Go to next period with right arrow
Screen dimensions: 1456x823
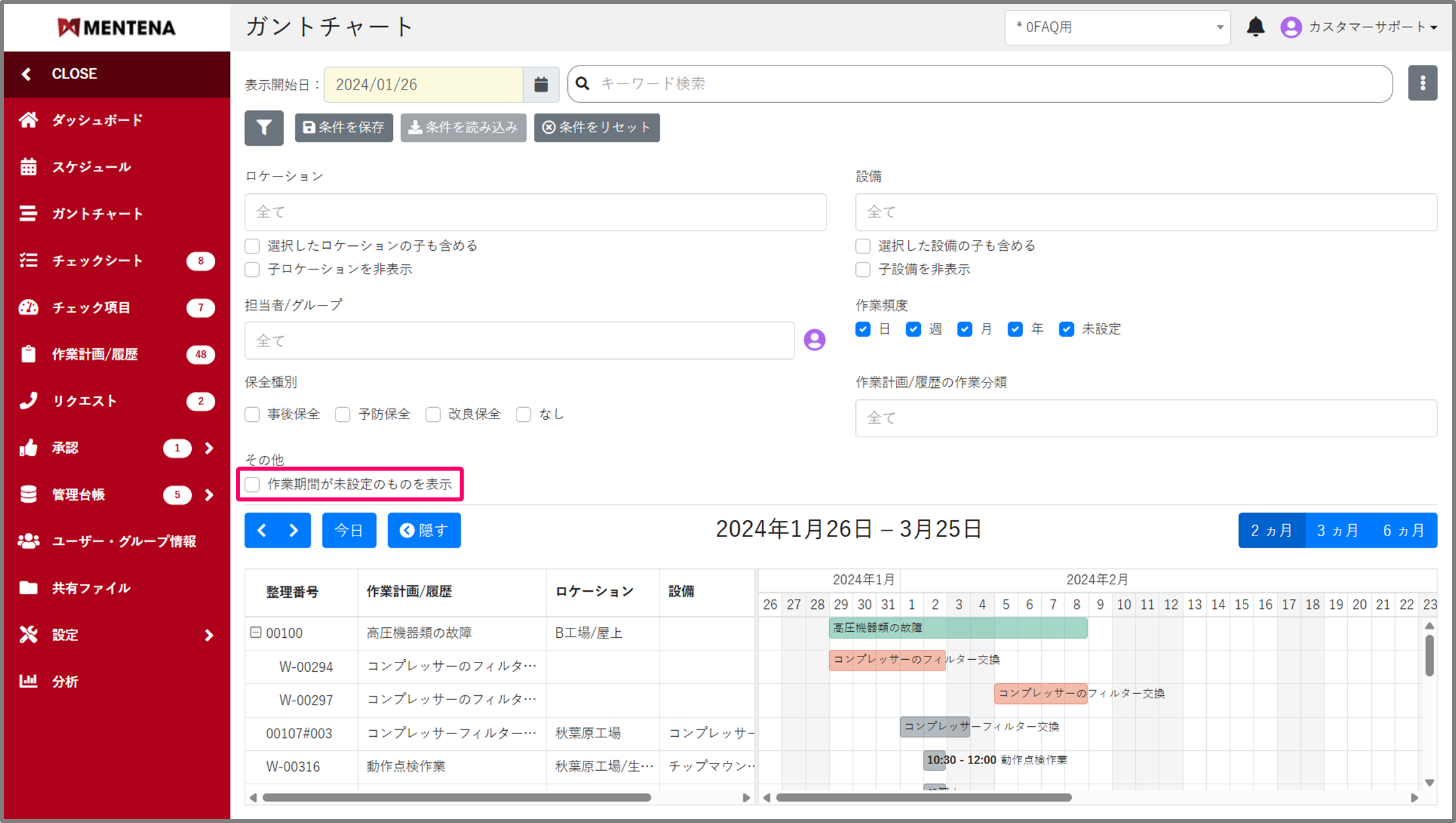[x=294, y=530]
